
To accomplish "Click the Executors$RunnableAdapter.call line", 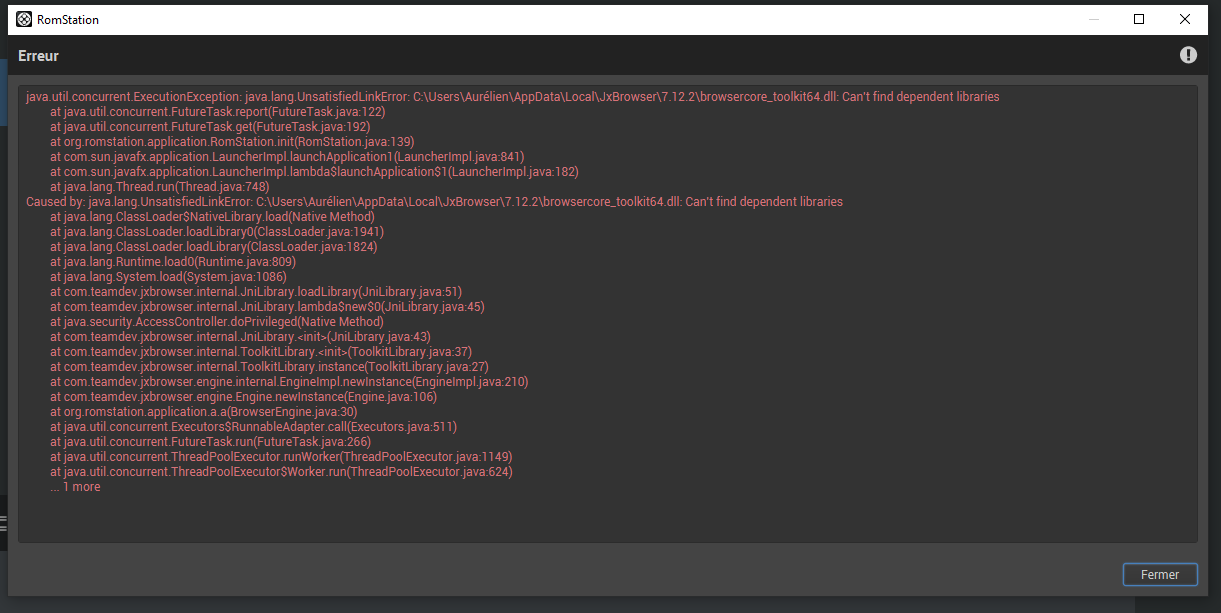I will click(x=253, y=427).
